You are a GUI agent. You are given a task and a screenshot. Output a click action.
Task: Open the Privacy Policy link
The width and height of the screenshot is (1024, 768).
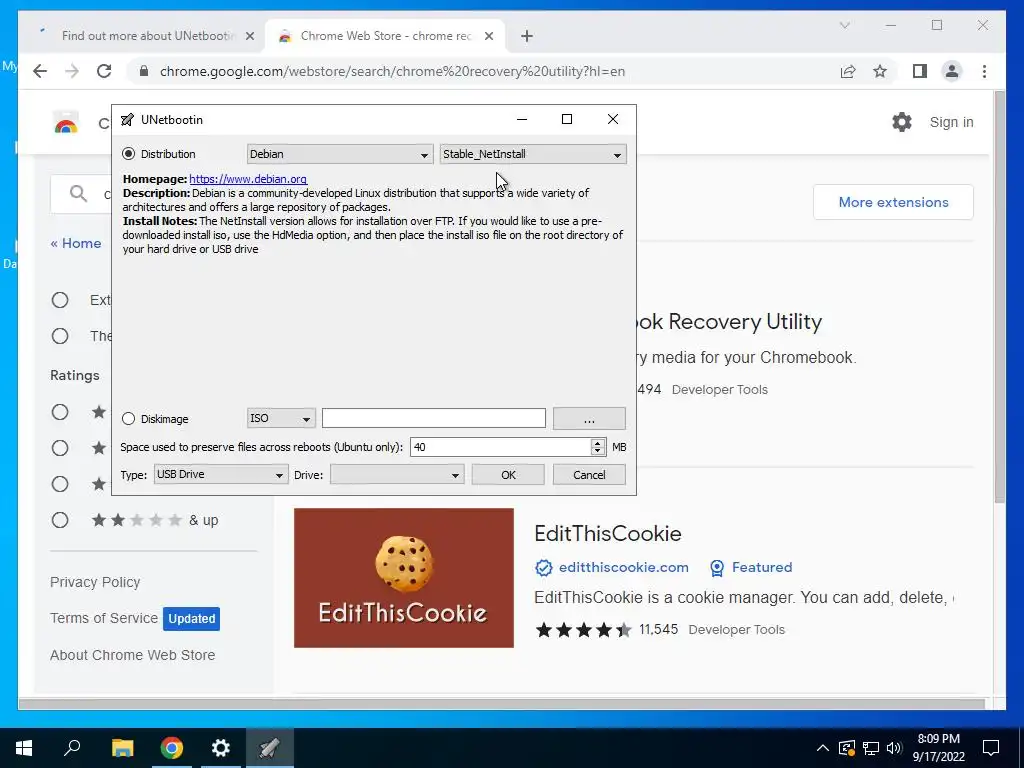point(95,582)
